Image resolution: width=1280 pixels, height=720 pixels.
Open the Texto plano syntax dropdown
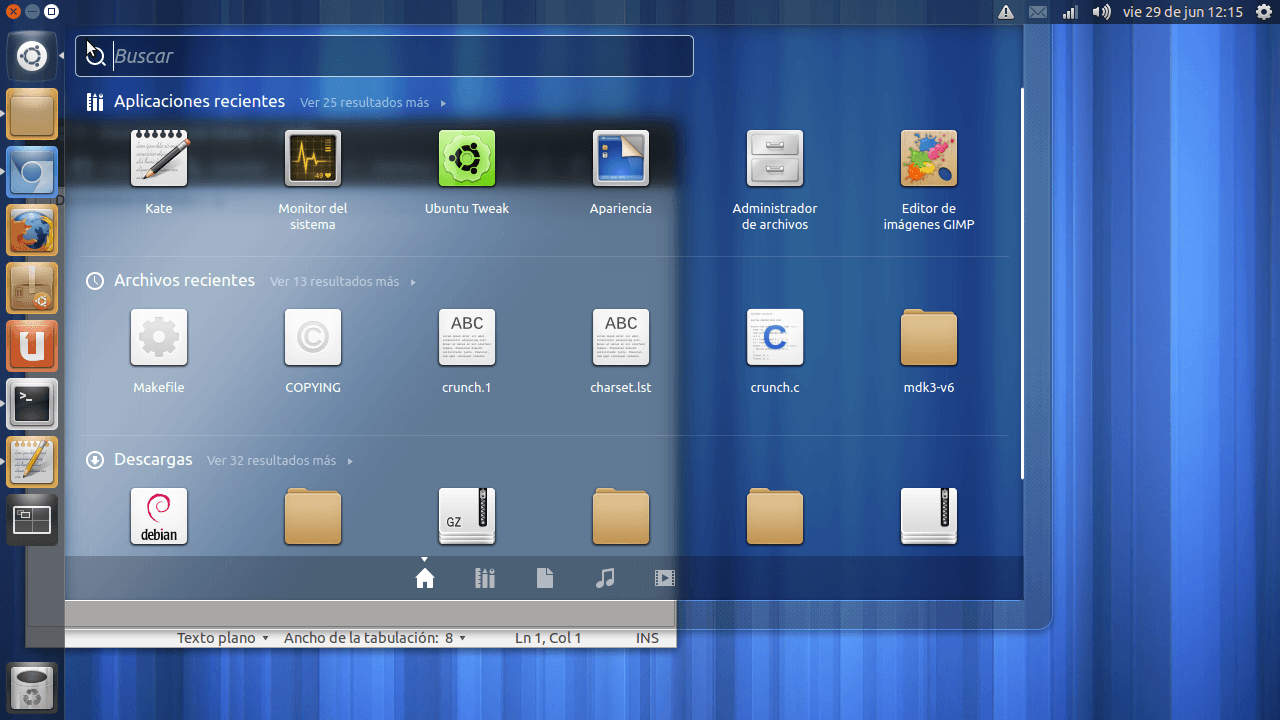(223, 638)
